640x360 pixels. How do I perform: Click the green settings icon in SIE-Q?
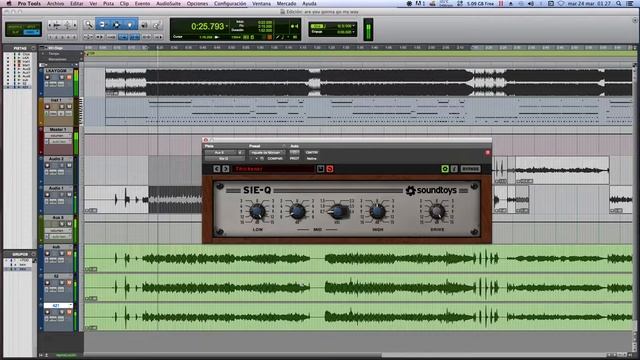(x=445, y=169)
